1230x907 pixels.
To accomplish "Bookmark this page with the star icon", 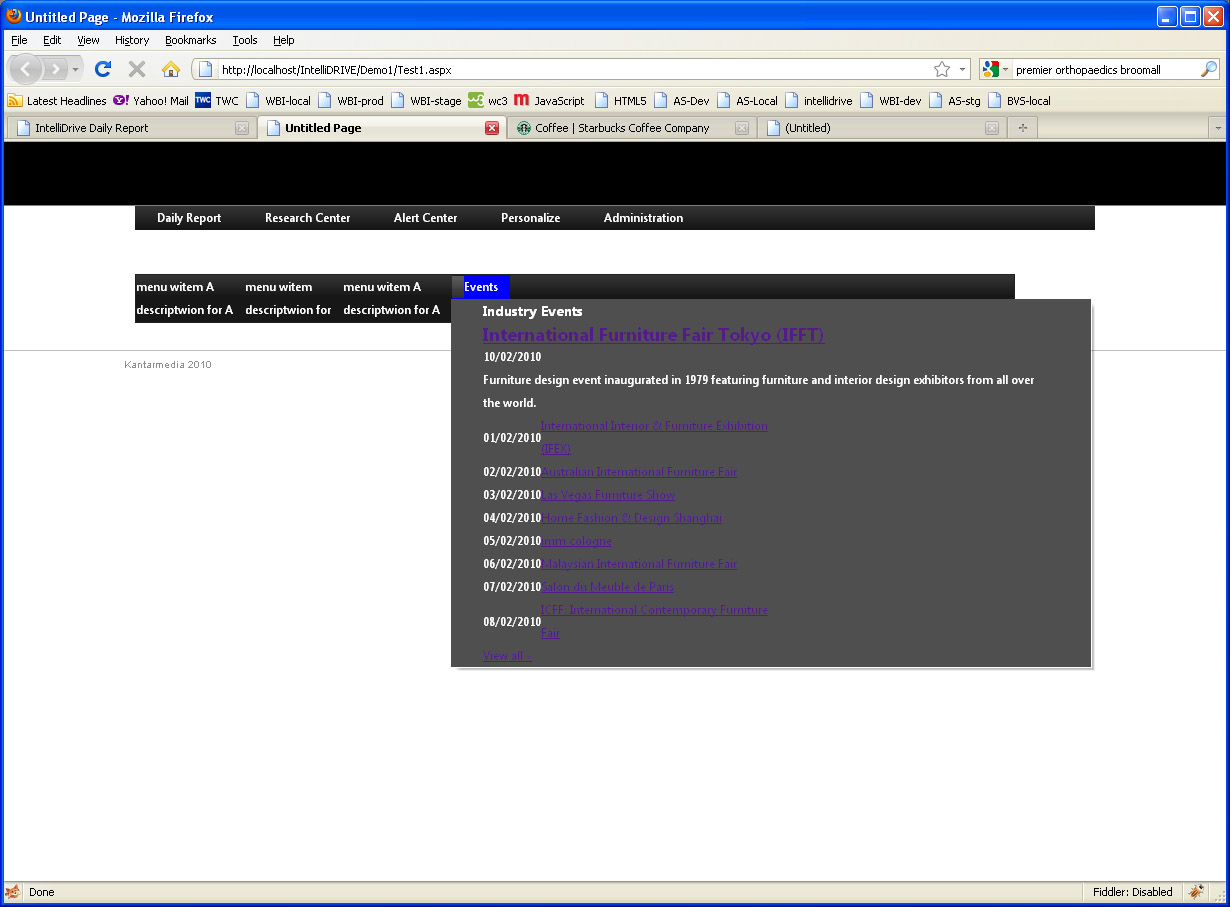I will coord(942,69).
